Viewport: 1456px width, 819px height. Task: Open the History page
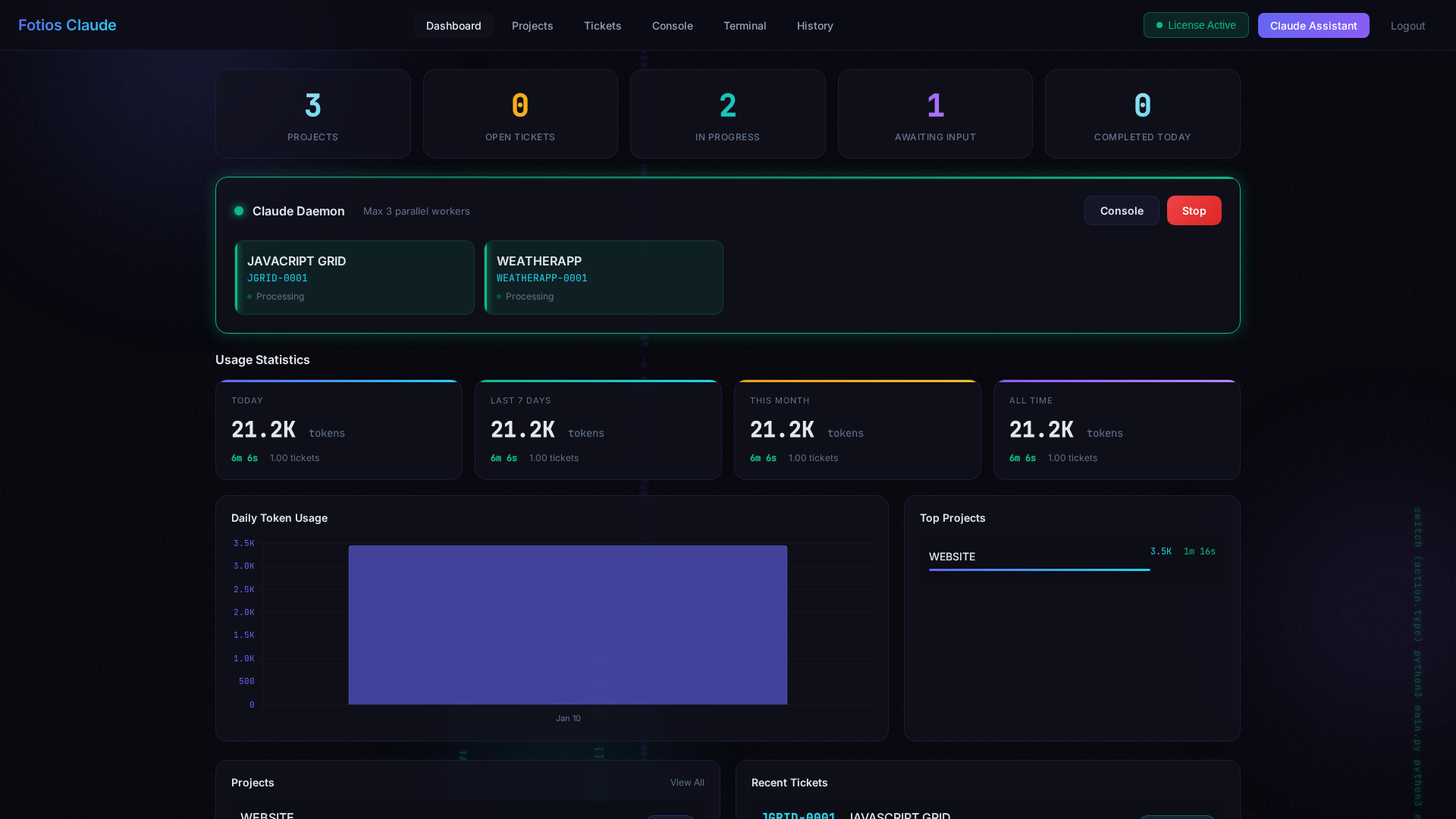[x=814, y=25]
